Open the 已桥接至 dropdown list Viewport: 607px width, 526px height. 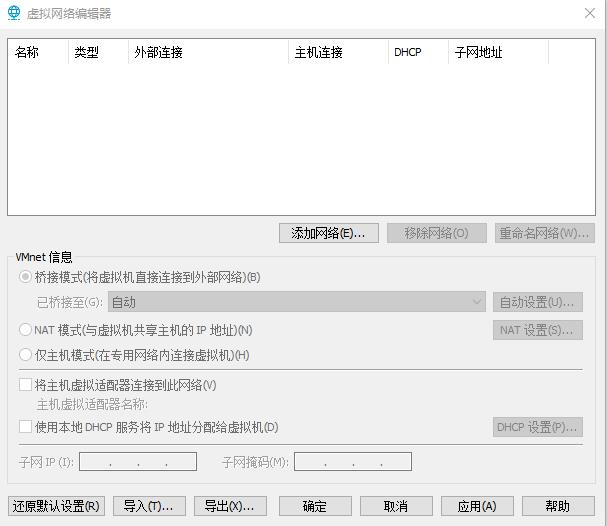coord(297,302)
